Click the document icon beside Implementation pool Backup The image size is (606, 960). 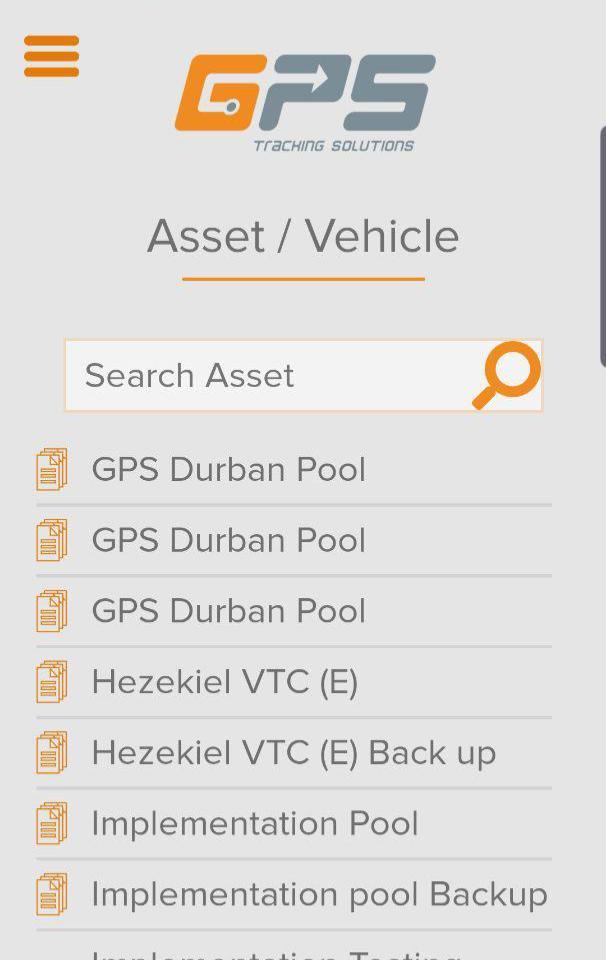[52, 894]
